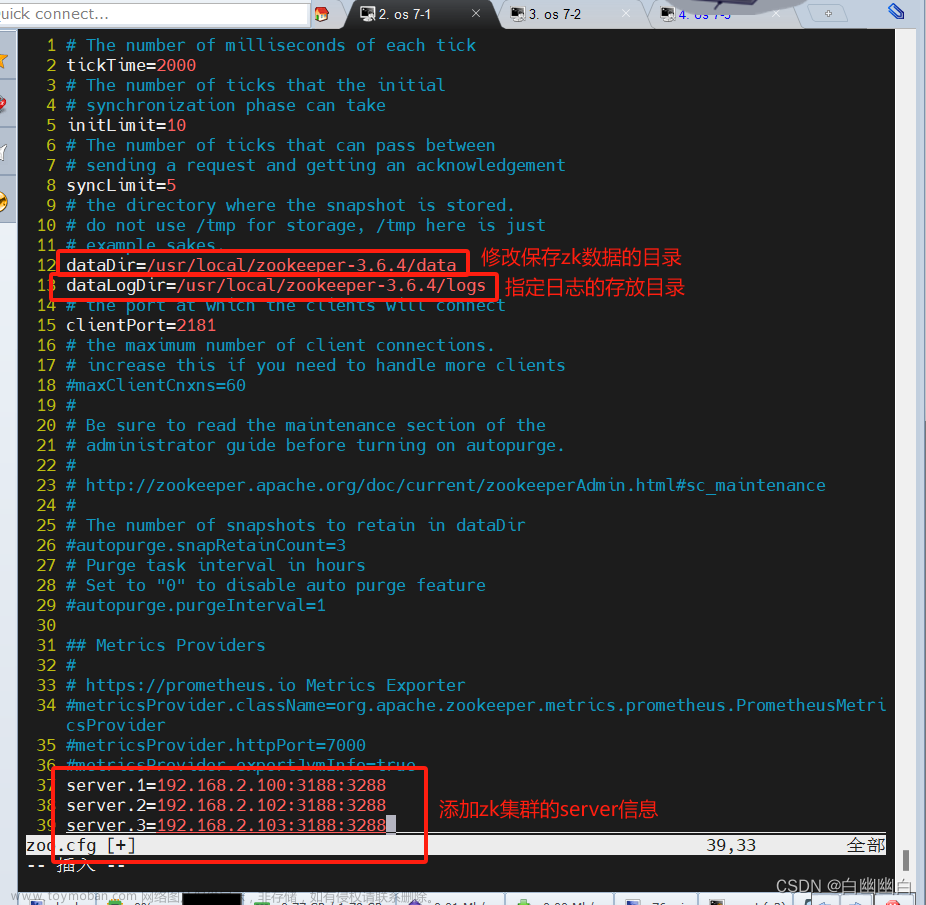Viewport: 926px width, 905px height.
Task: Open the Macros sidebar icon
Action: (x=4, y=153)
